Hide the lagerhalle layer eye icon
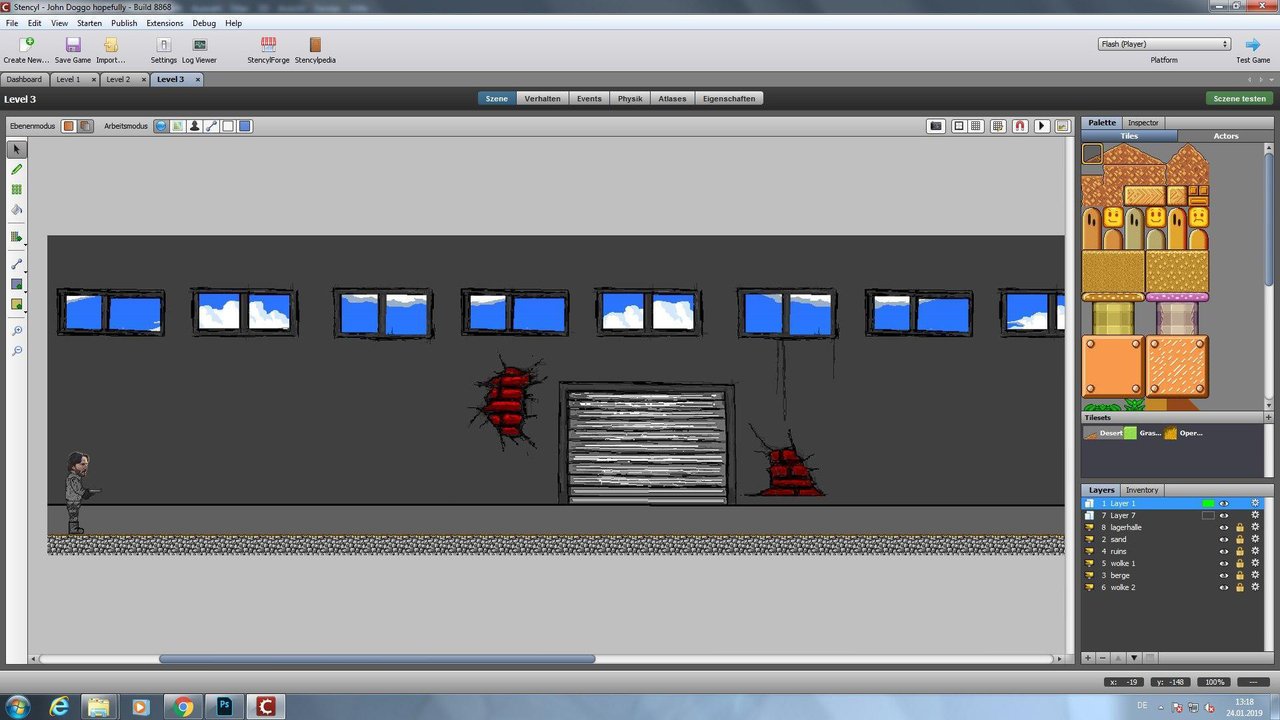 (x=1223, y=527)
